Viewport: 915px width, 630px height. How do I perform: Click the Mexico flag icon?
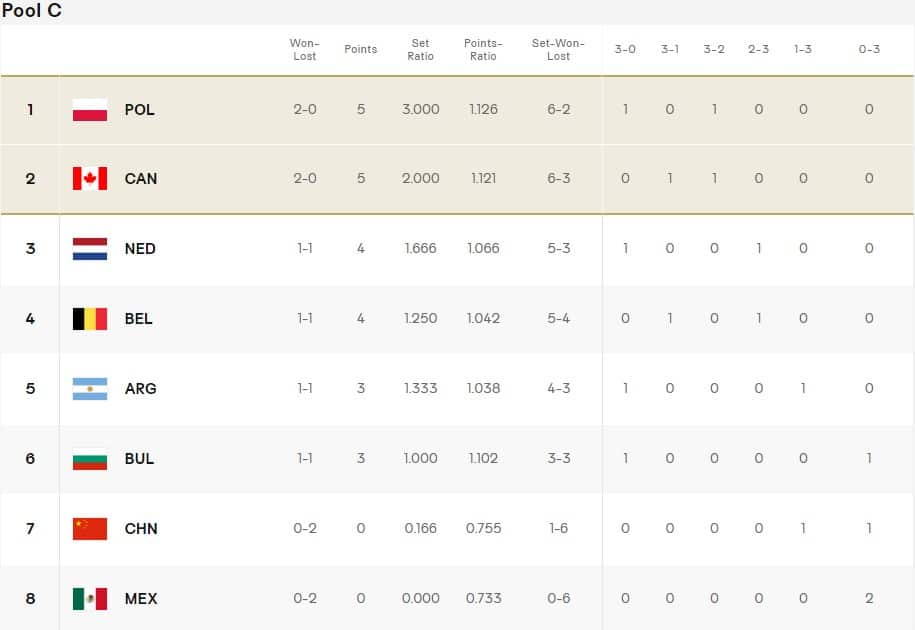pos(90,599)
